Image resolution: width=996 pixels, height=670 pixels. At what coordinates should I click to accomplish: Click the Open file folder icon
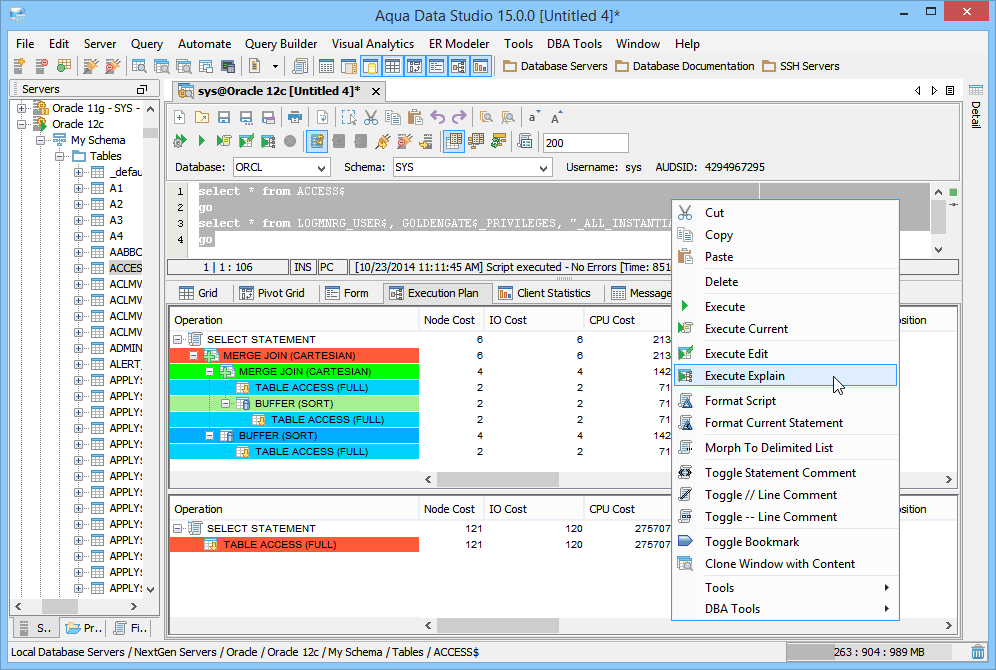coord(201,117)
